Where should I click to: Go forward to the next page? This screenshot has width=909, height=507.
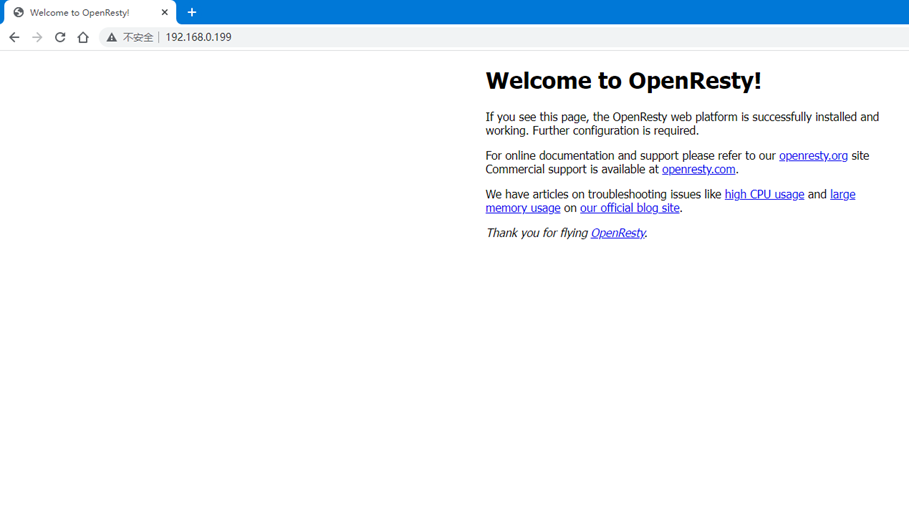pos(37,37)
